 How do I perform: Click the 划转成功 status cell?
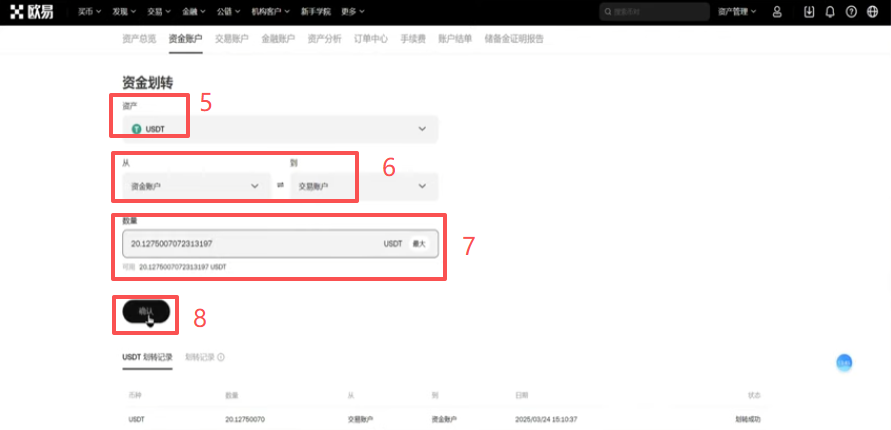click(747, 419)
